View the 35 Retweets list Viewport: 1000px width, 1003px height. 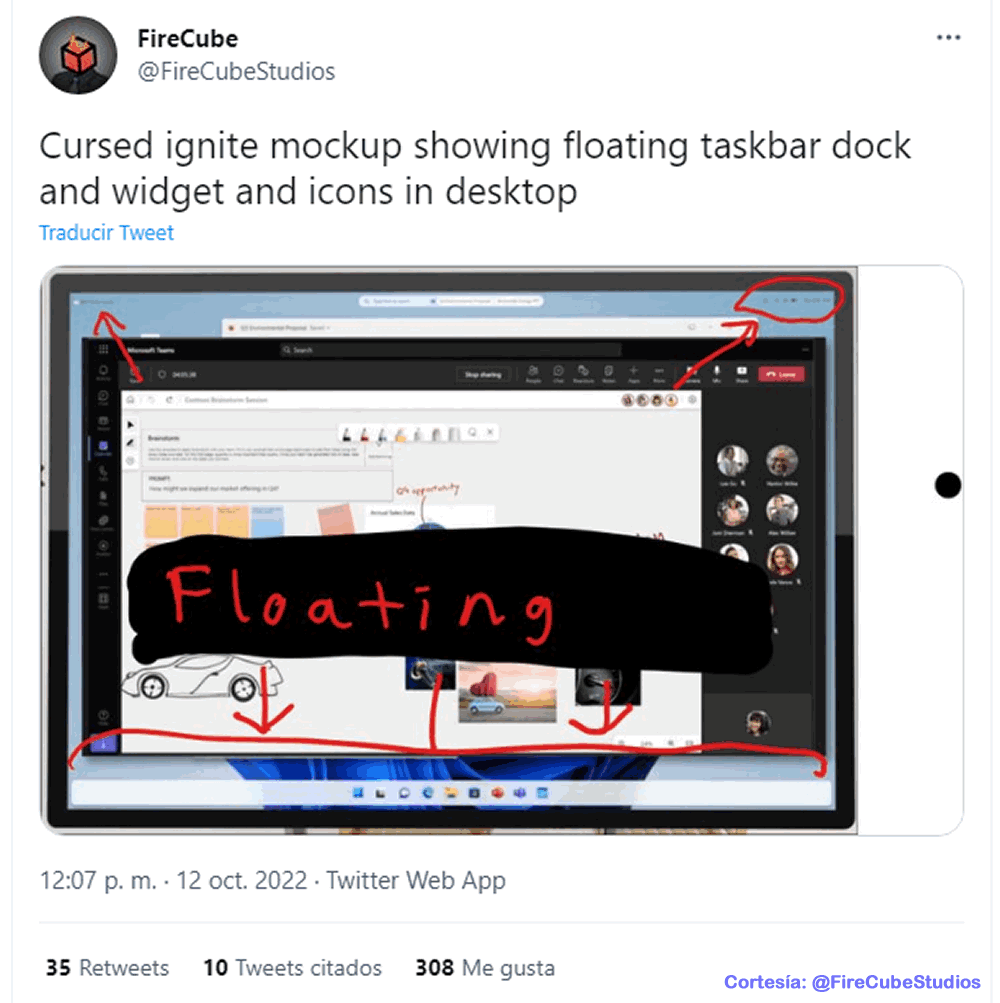click(x=107, y=968)
